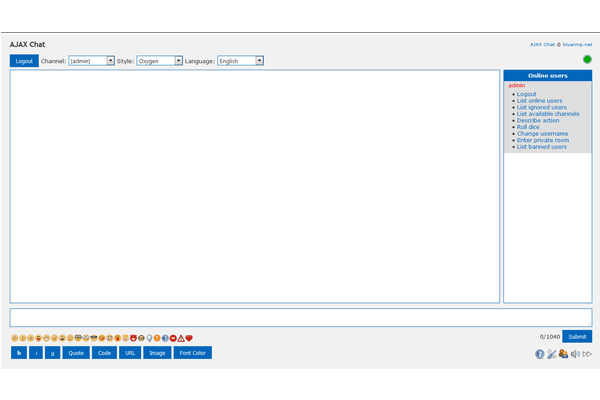Open the Font Color picker

192,353
